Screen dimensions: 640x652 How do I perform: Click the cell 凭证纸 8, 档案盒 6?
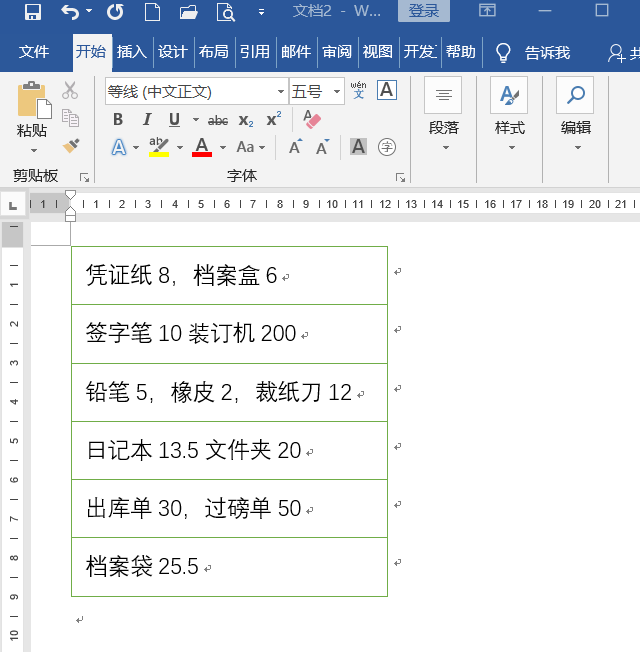click(x=229, y=276)
